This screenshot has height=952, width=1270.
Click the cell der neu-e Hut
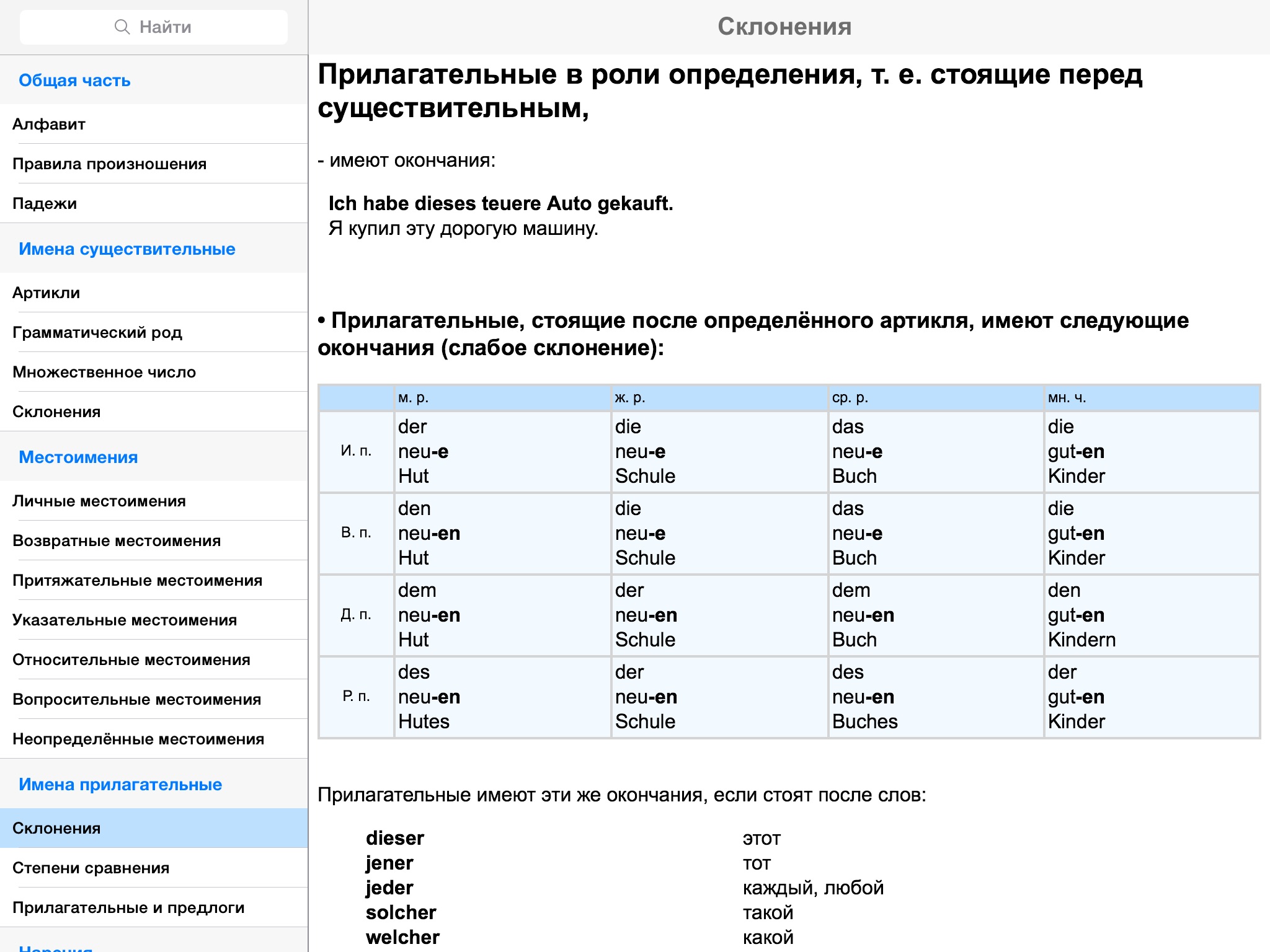tap(503, 452)
